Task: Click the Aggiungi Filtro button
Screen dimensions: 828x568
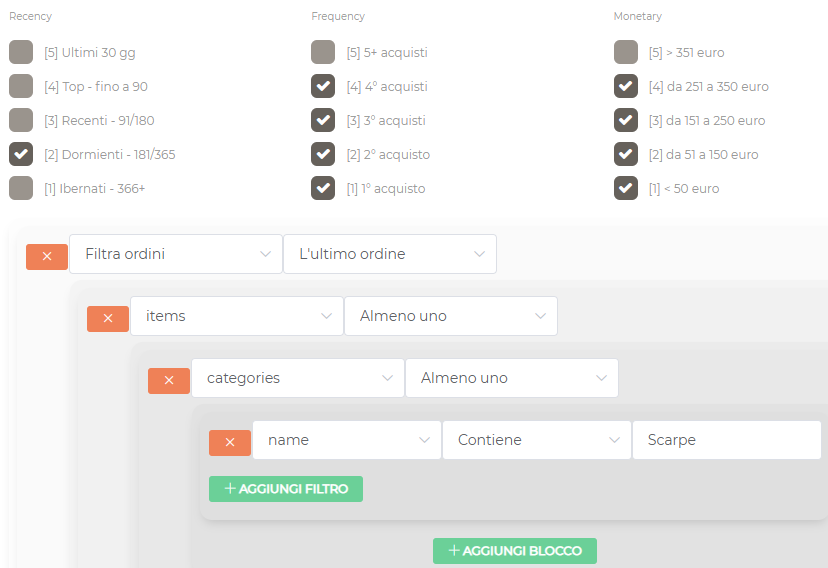Action: click(286, 489)
